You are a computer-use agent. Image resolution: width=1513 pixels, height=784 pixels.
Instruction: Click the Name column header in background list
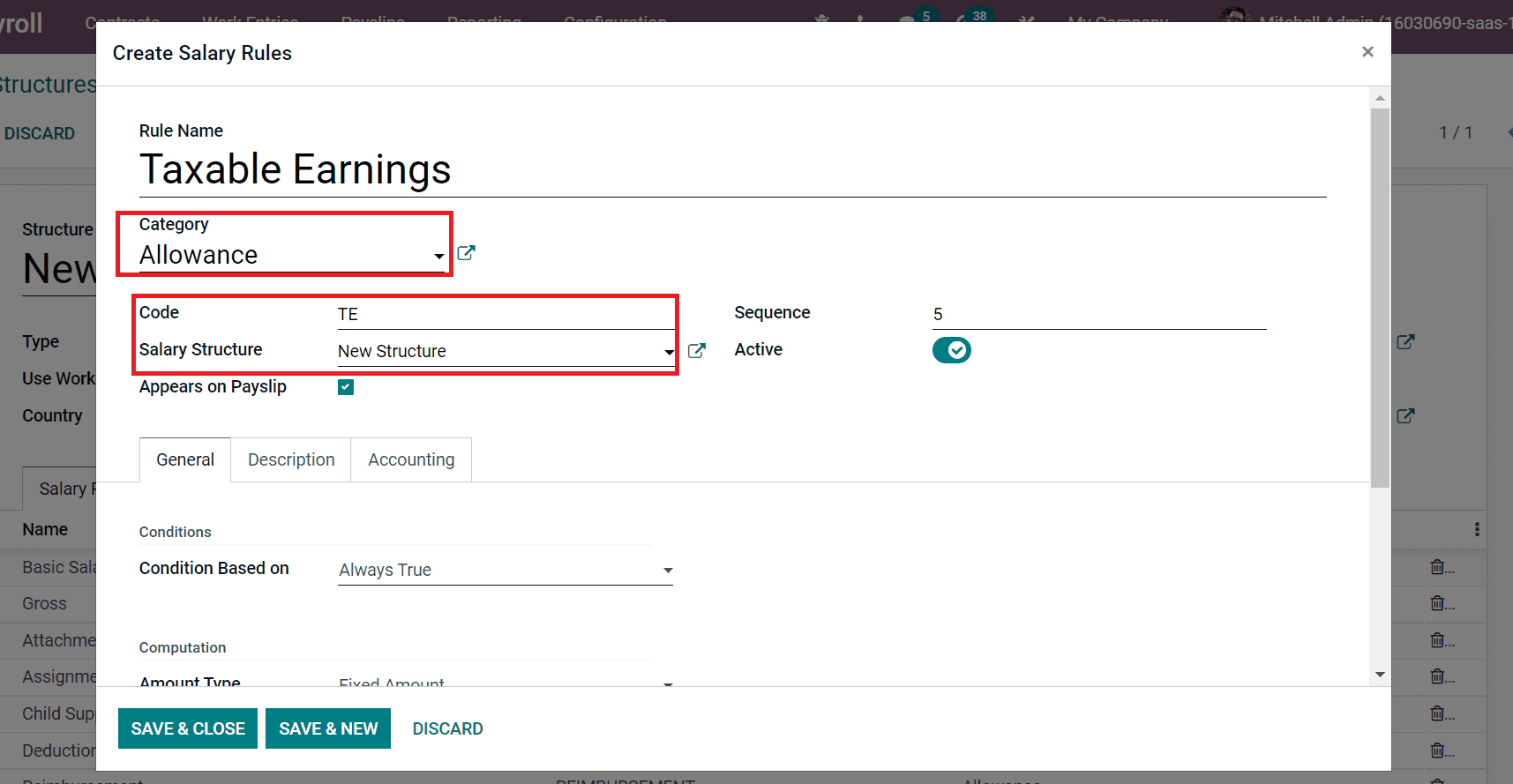[x=45, y=529]
